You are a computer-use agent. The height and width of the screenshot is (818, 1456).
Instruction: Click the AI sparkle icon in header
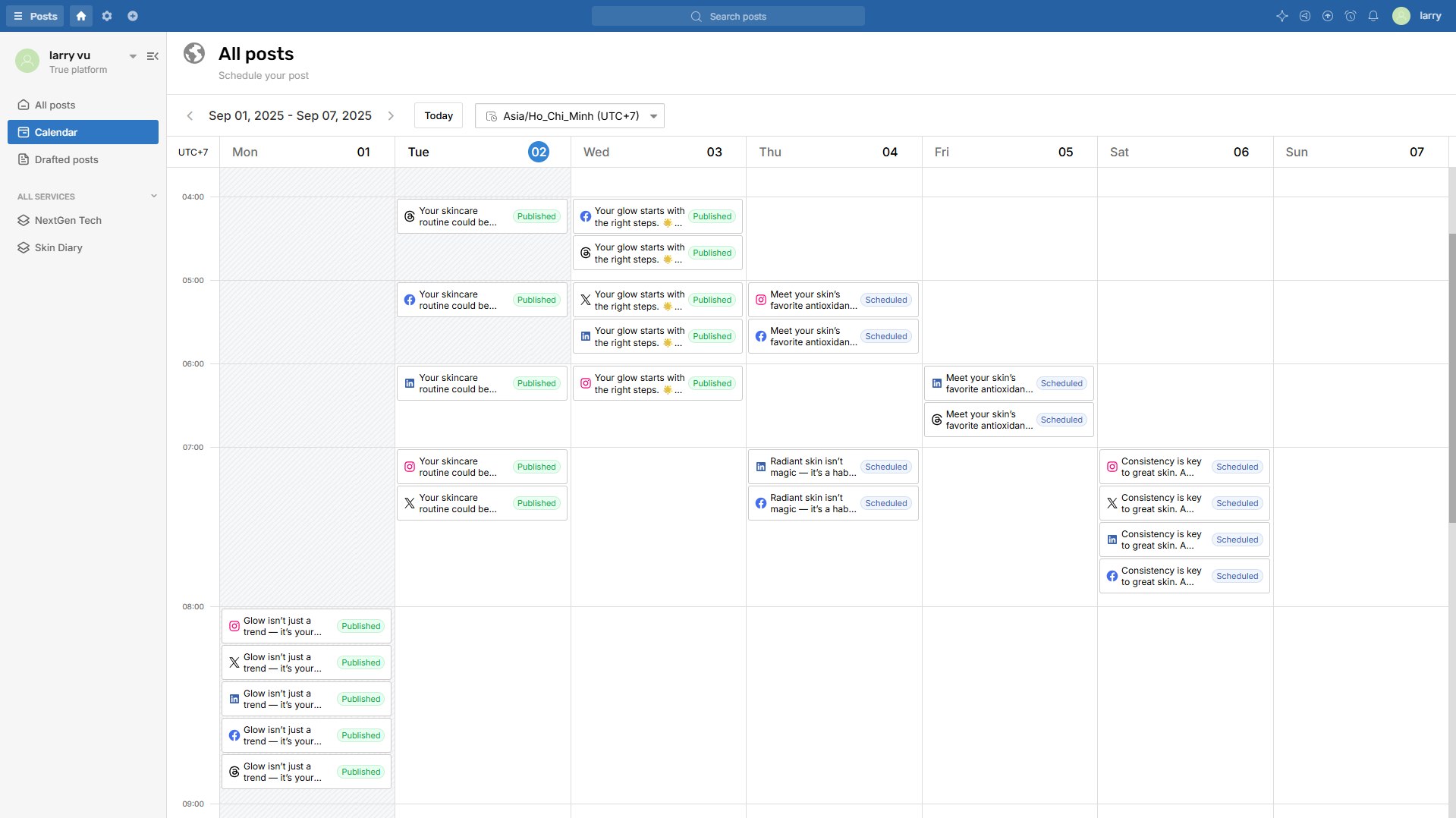(1281, 16)
